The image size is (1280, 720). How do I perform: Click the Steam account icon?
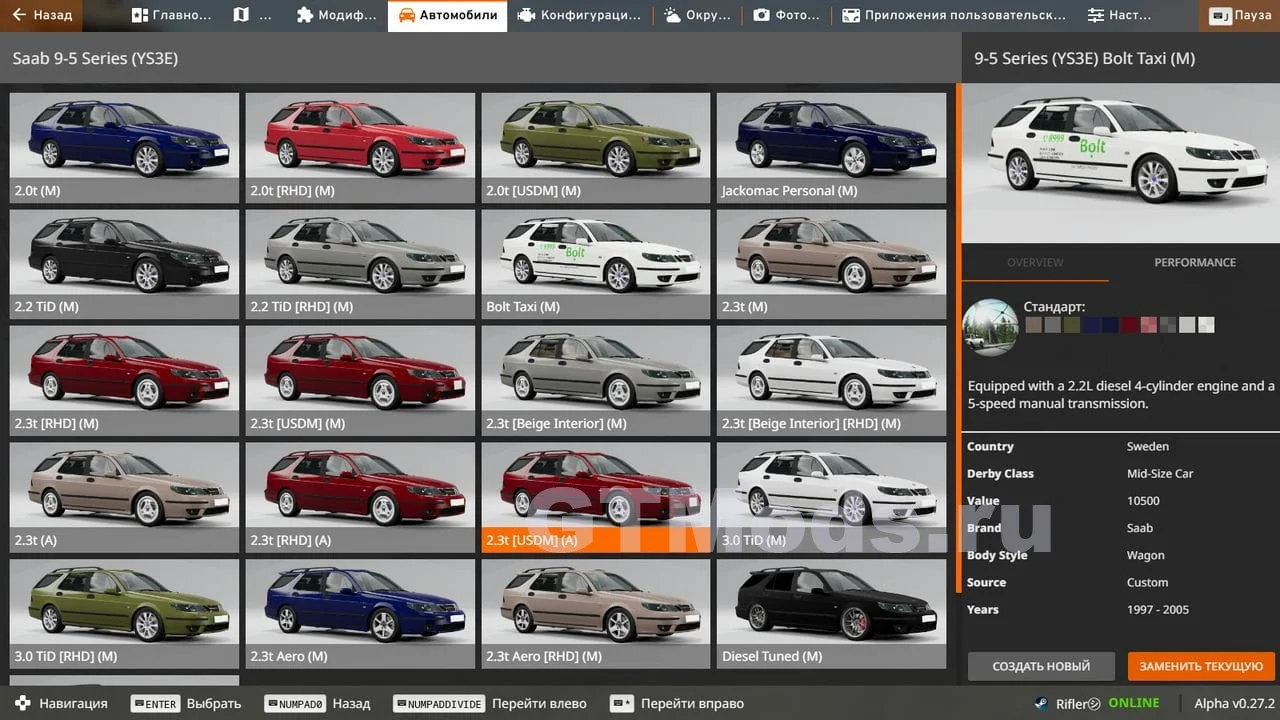coord(1041,703)
